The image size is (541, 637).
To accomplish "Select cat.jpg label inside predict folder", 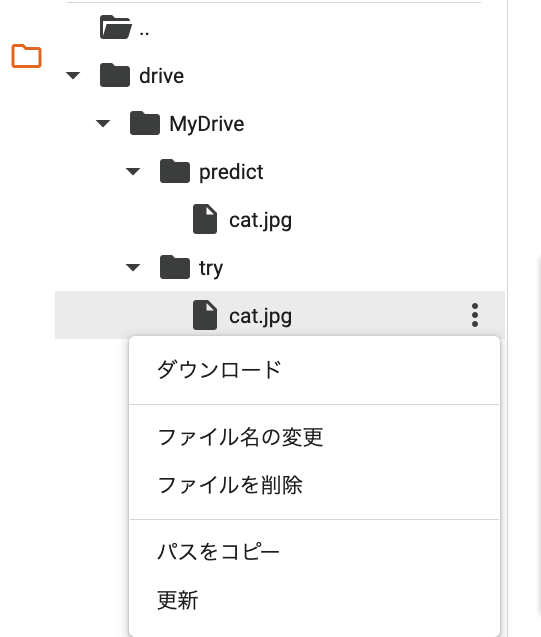I will click(260, 221).
